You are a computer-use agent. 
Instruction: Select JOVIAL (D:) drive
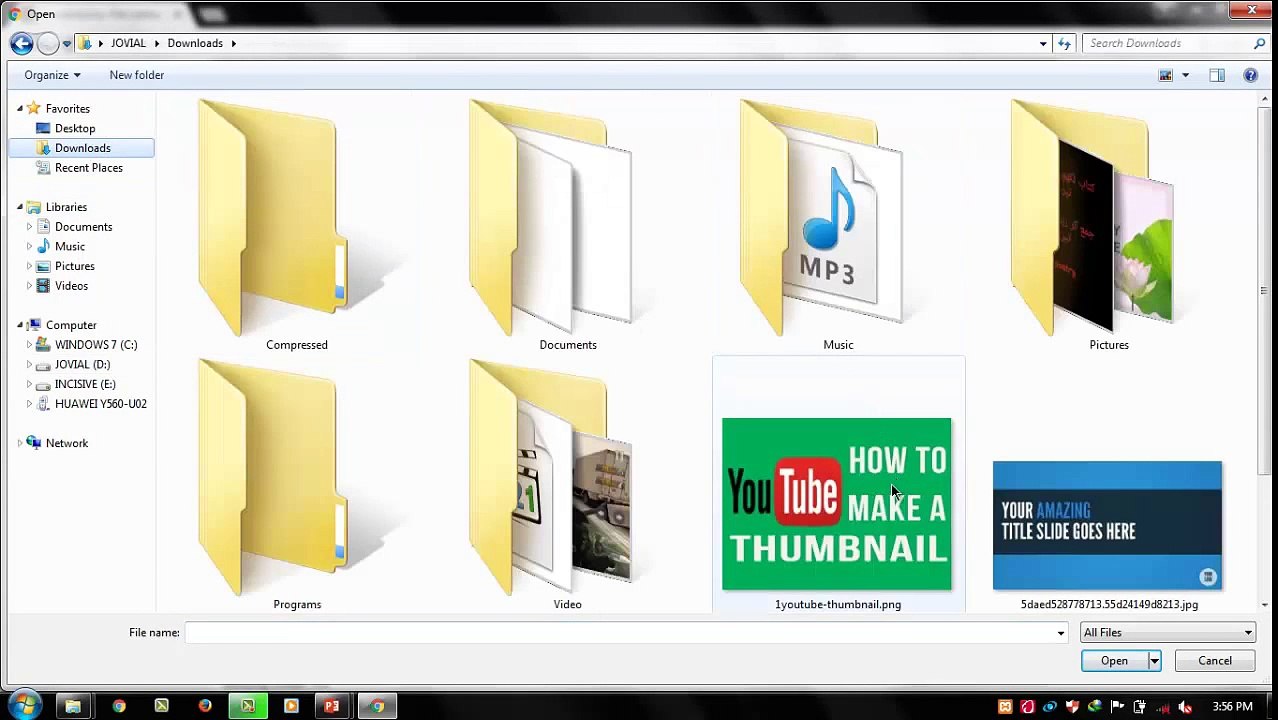click(82, 365)
